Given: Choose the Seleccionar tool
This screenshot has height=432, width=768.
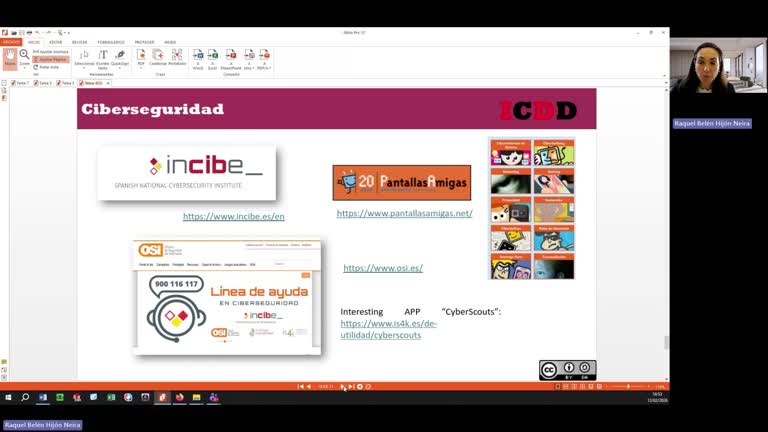Looking at the screenshot, I should pos(84,58).
